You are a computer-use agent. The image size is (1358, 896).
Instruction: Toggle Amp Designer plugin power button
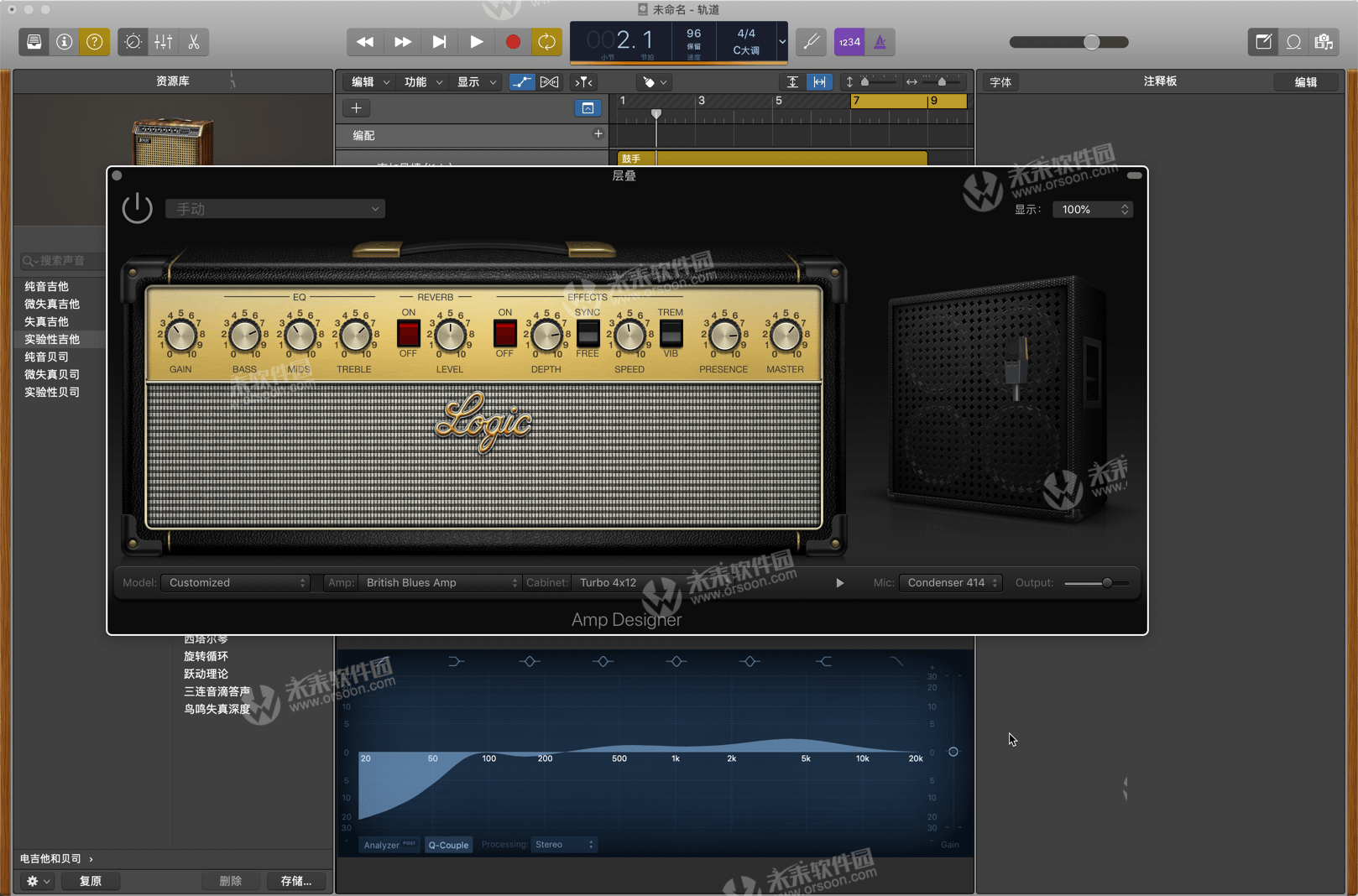(138, 208)
